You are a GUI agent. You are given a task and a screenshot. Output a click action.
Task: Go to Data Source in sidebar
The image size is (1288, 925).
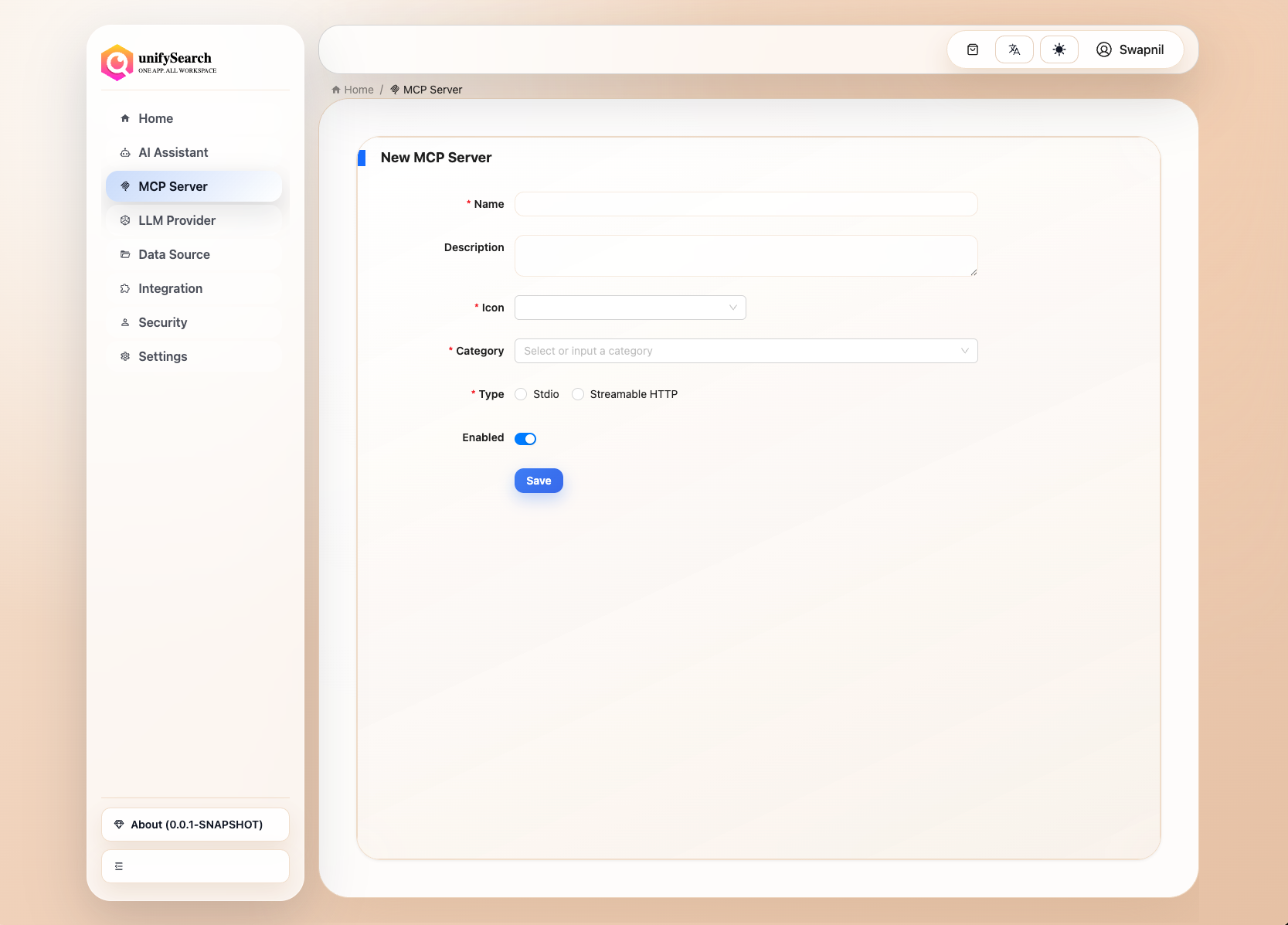174,254
